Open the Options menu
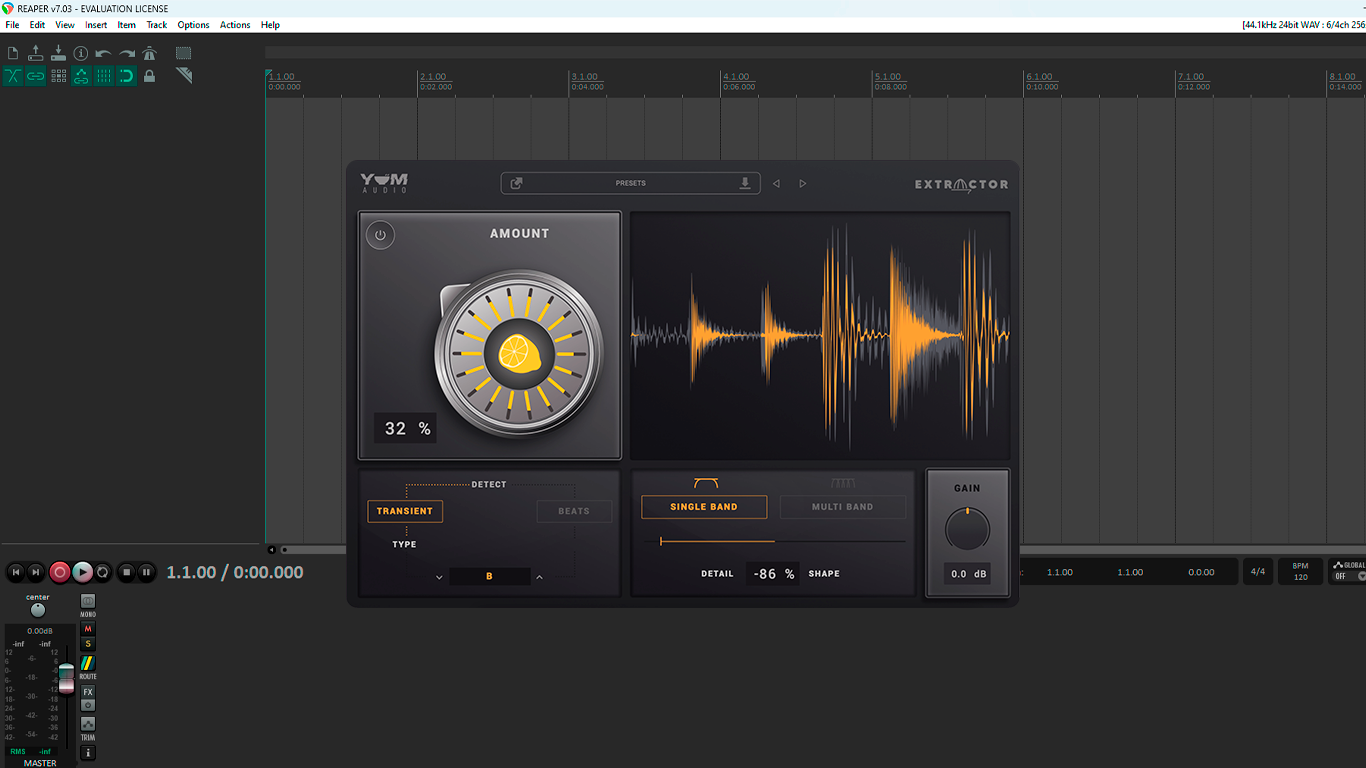 point(193,25)
